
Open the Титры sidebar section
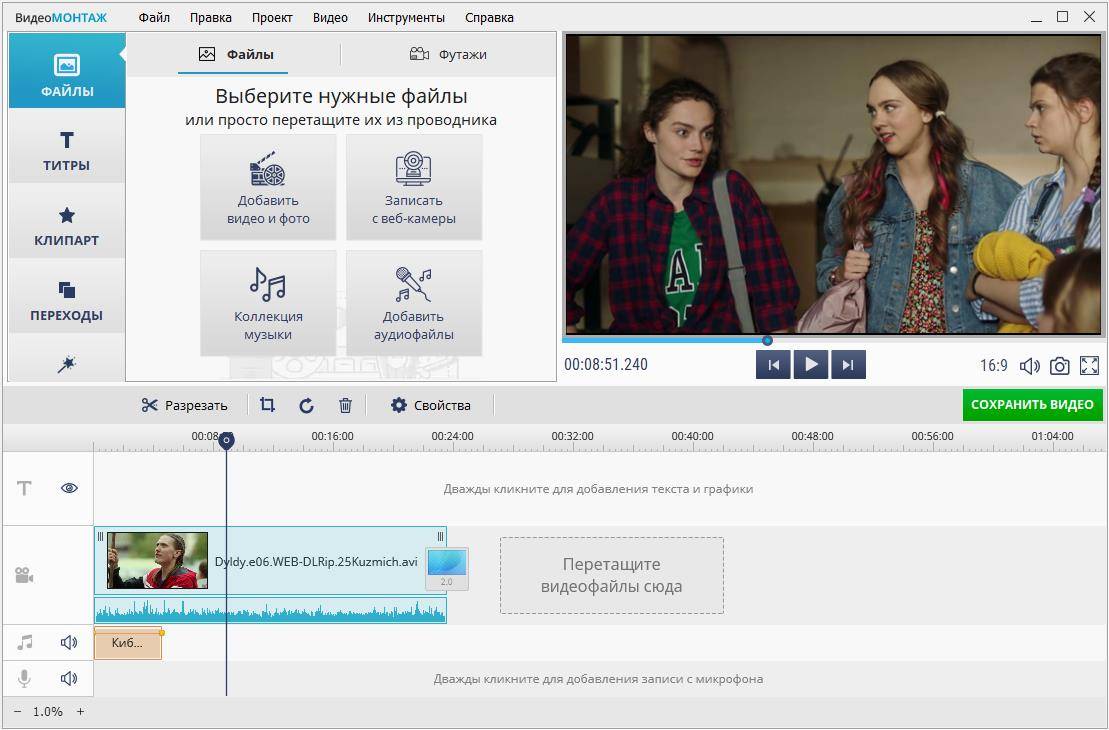(x=66, y=146)
